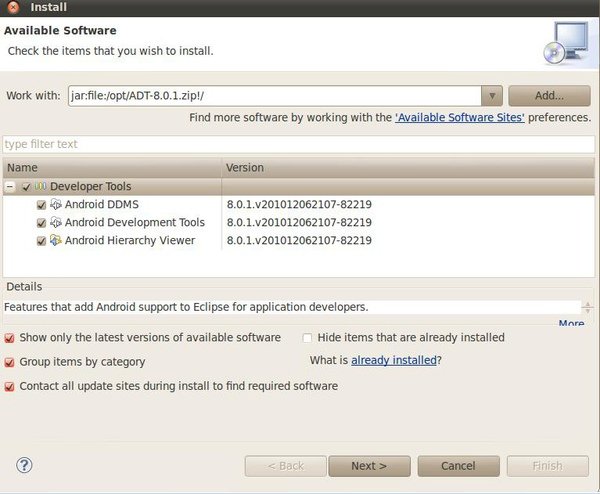The image size is (600, 494).
Task: Select the Android DDMS row label
Action: click(x=102, y=204)
